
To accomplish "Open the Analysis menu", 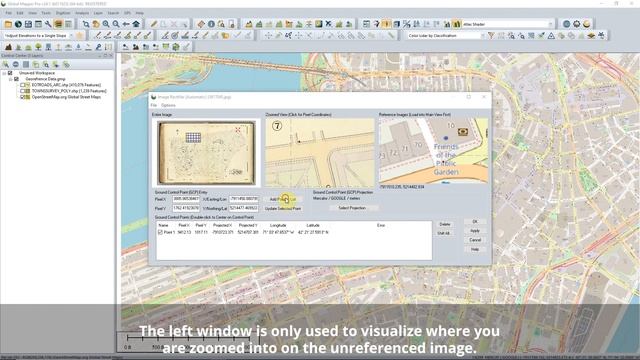I will pyautogui.click(x=82, y=13).
